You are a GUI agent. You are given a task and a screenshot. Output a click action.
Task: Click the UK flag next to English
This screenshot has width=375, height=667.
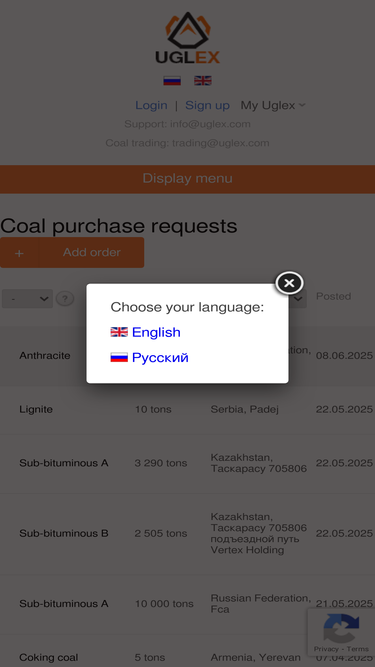point(119,332)
